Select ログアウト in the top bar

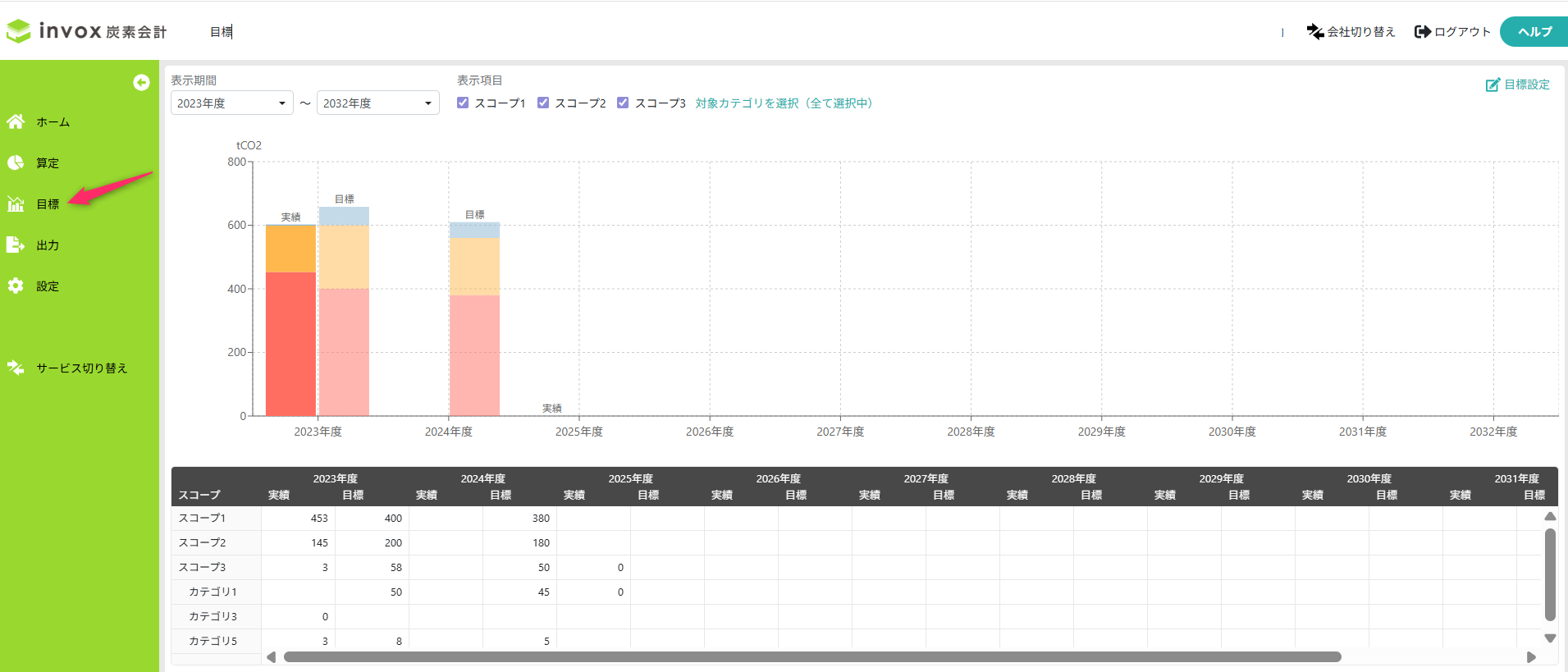[x=1452, y=31]
